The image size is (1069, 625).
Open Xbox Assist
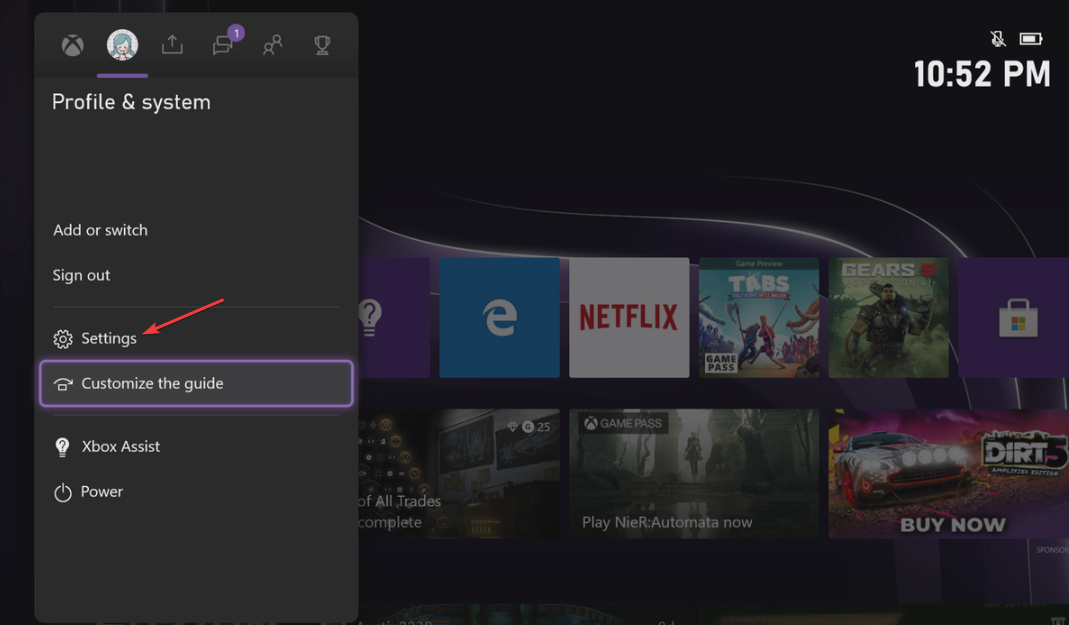(x=196, y=447)
